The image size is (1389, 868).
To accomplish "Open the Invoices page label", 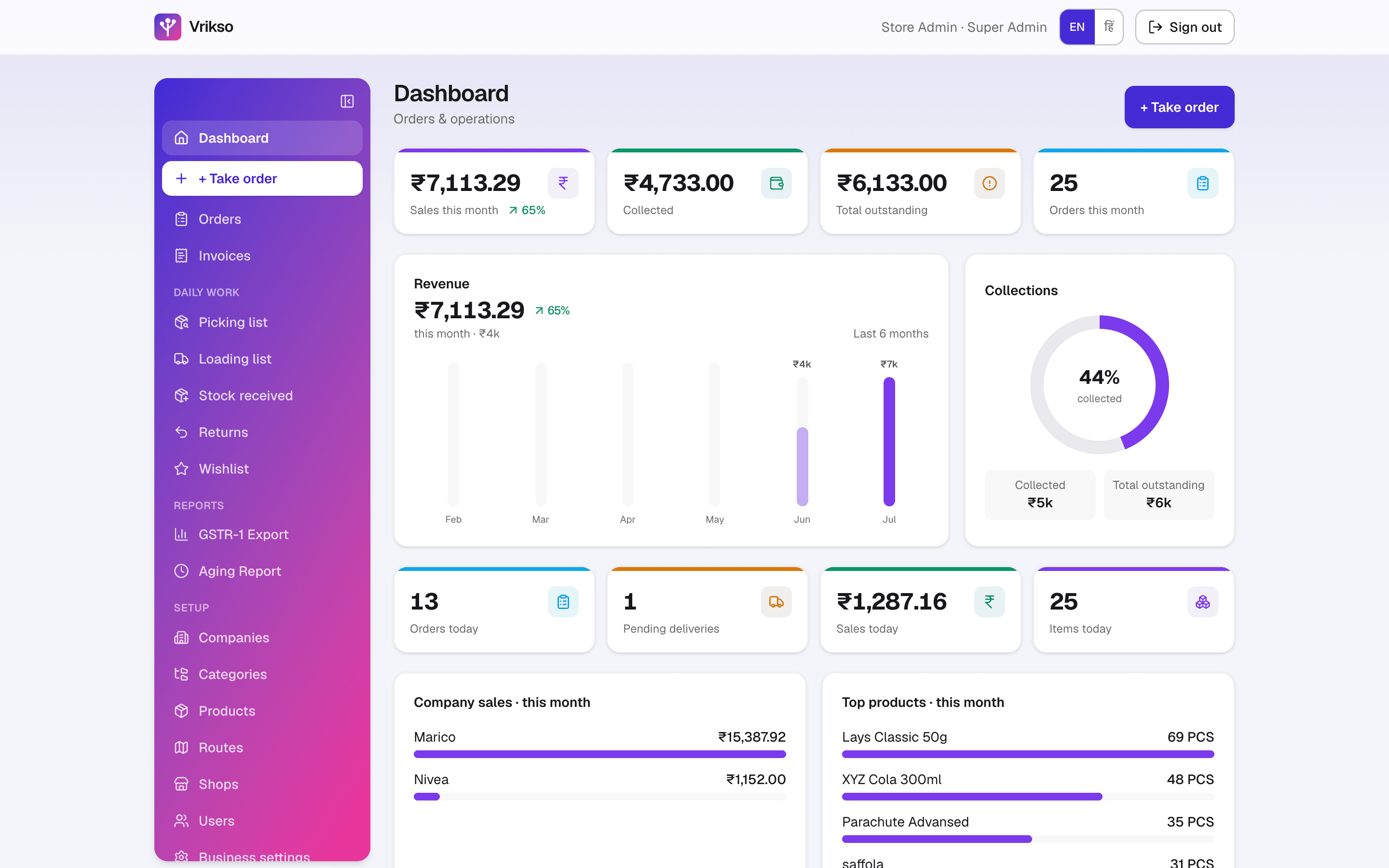I will [x=224, y=256].
